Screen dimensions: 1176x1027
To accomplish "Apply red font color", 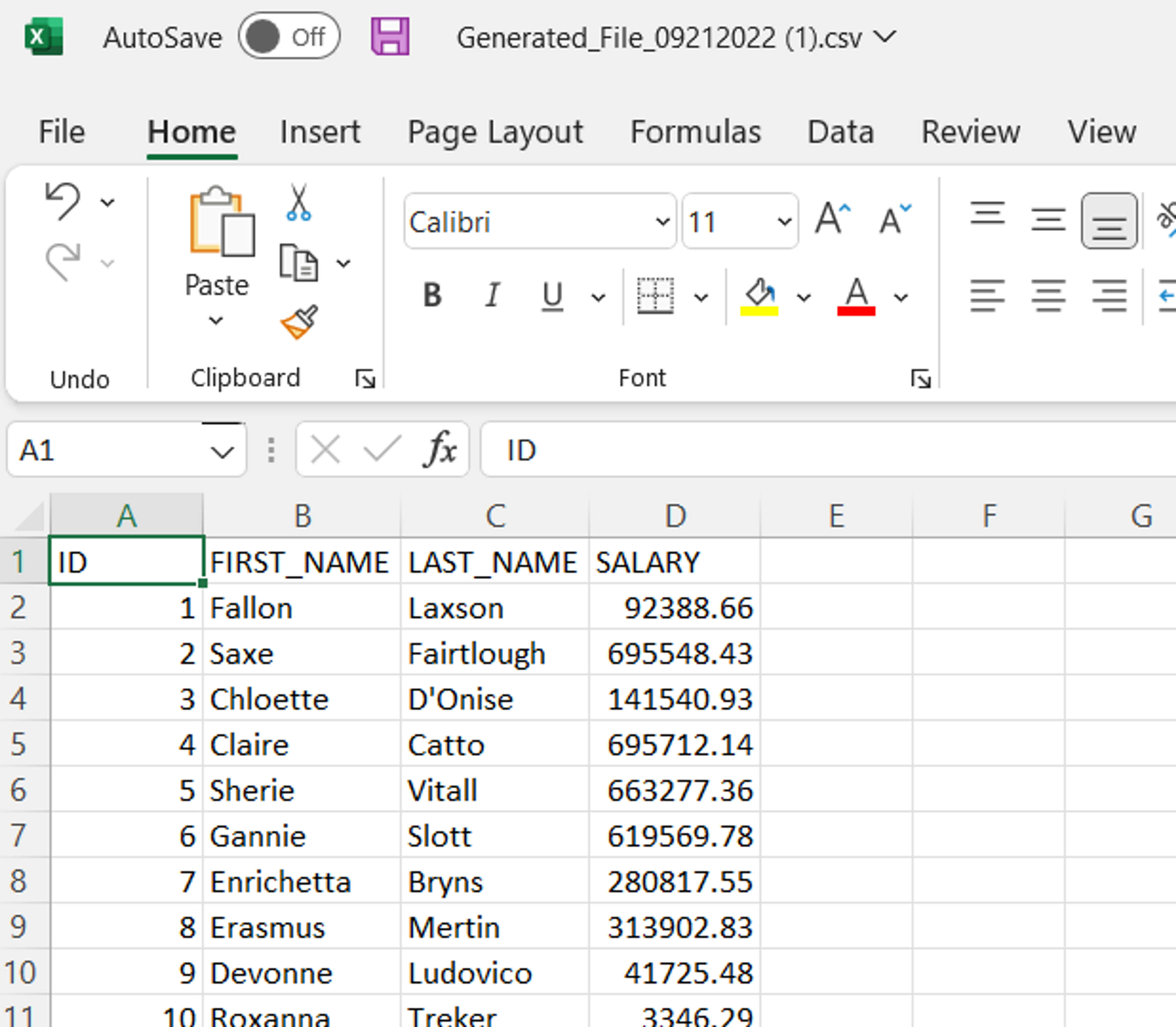I will click(x=856, y=296).
